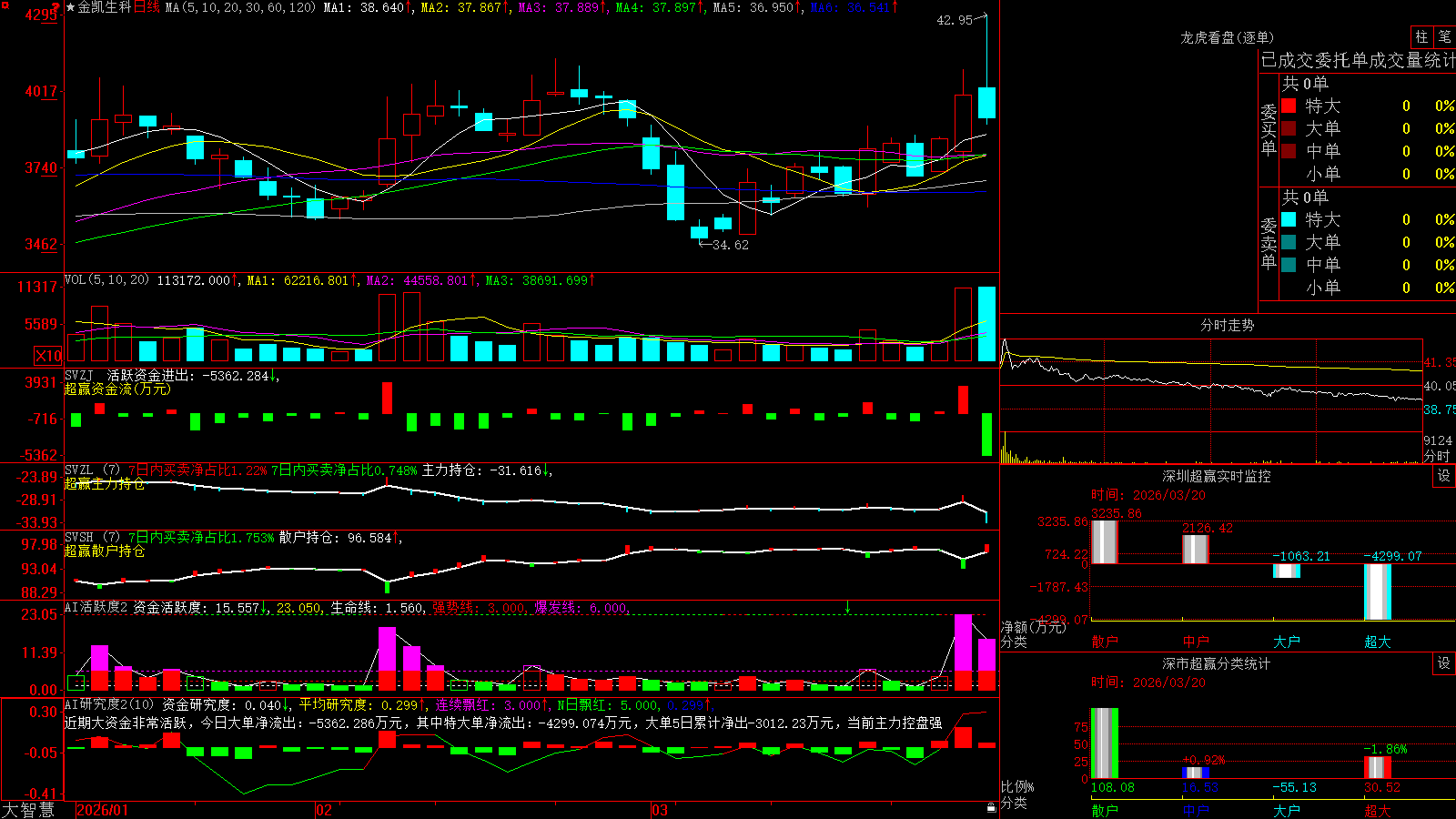
Task: Click the star icon before 金凯生科
Action: [70, 7]
